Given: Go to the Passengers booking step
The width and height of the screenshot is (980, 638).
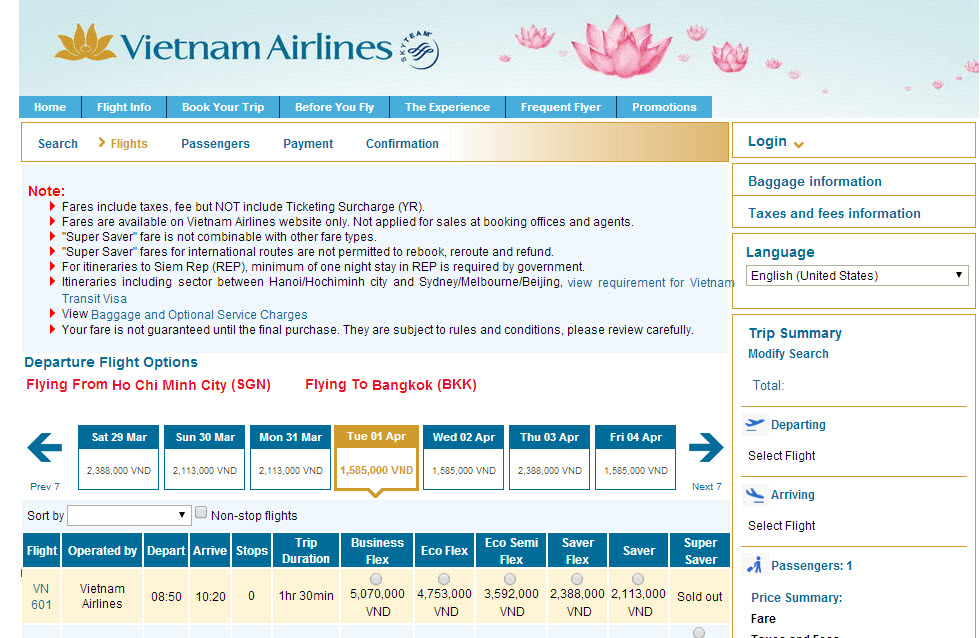Looking at the screenshot, I should point(216,144).
